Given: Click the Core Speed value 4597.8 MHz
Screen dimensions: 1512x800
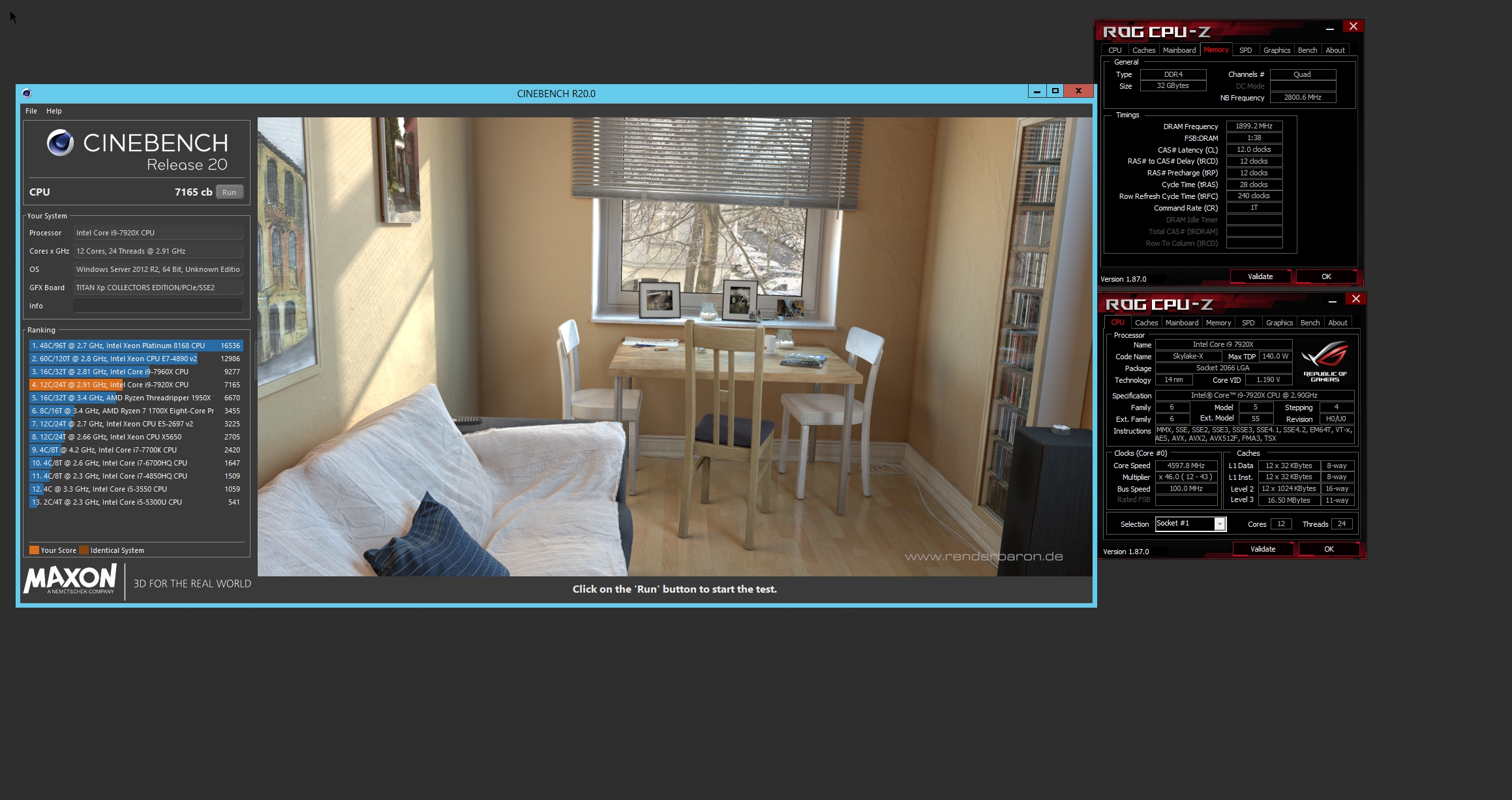Looking at the screenshot, I should (1186, 466).
